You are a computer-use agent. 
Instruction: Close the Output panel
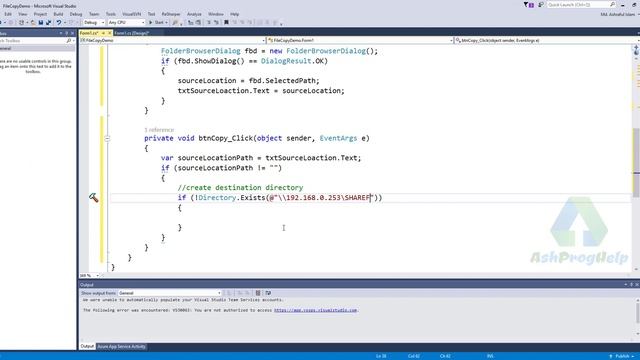[637, 284]
